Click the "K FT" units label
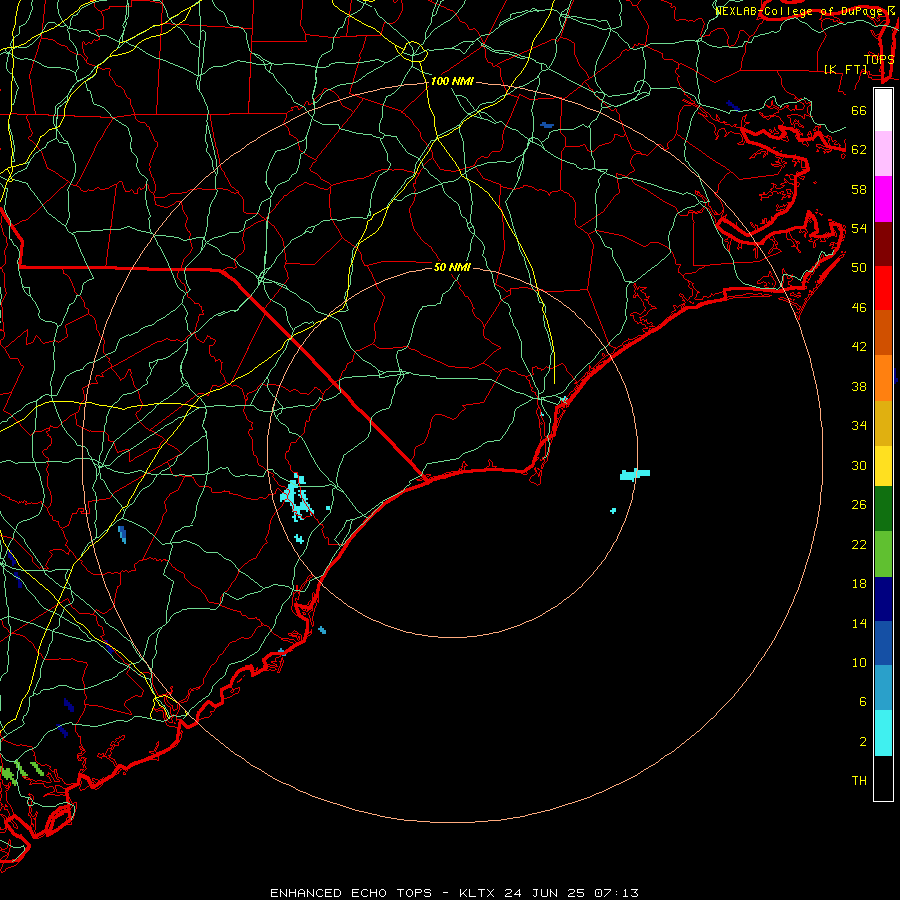The height and width of the screenshot is (900, 900). [846, 69]
